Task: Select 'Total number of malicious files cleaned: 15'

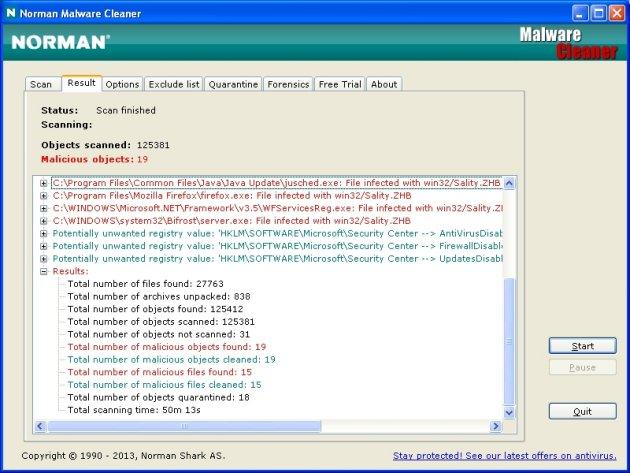Action: pos(164,385)
